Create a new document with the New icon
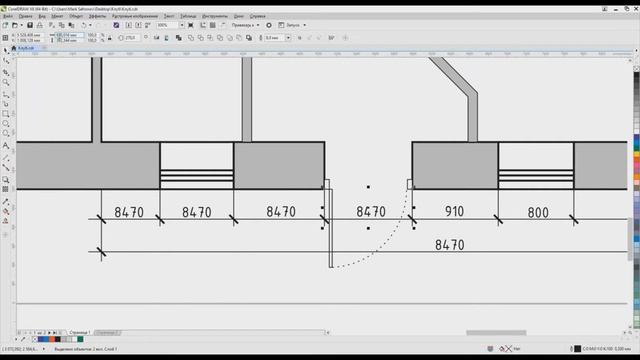Screen dimensions: 640x360 (5, 25)
